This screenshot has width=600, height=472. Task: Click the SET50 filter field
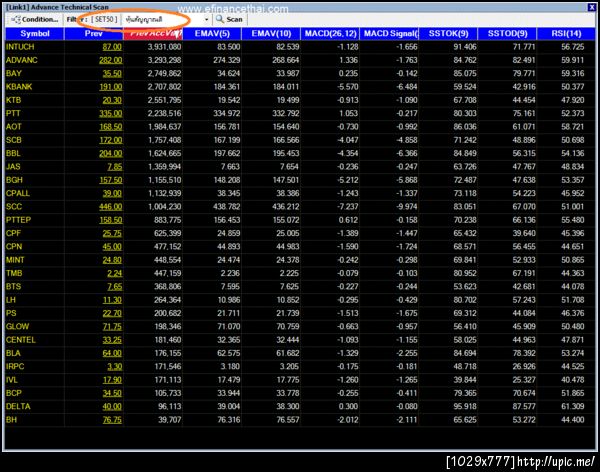coord(104,19)
